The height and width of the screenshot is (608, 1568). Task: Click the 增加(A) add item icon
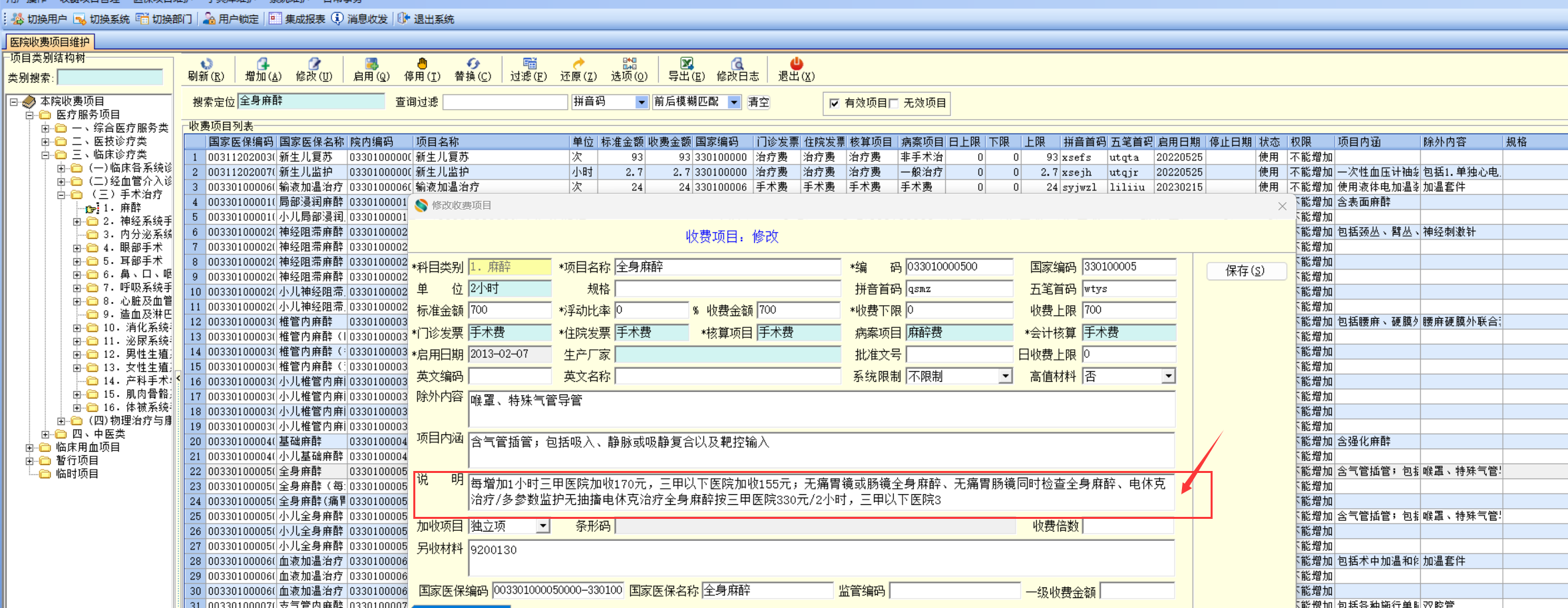[263, 64]
